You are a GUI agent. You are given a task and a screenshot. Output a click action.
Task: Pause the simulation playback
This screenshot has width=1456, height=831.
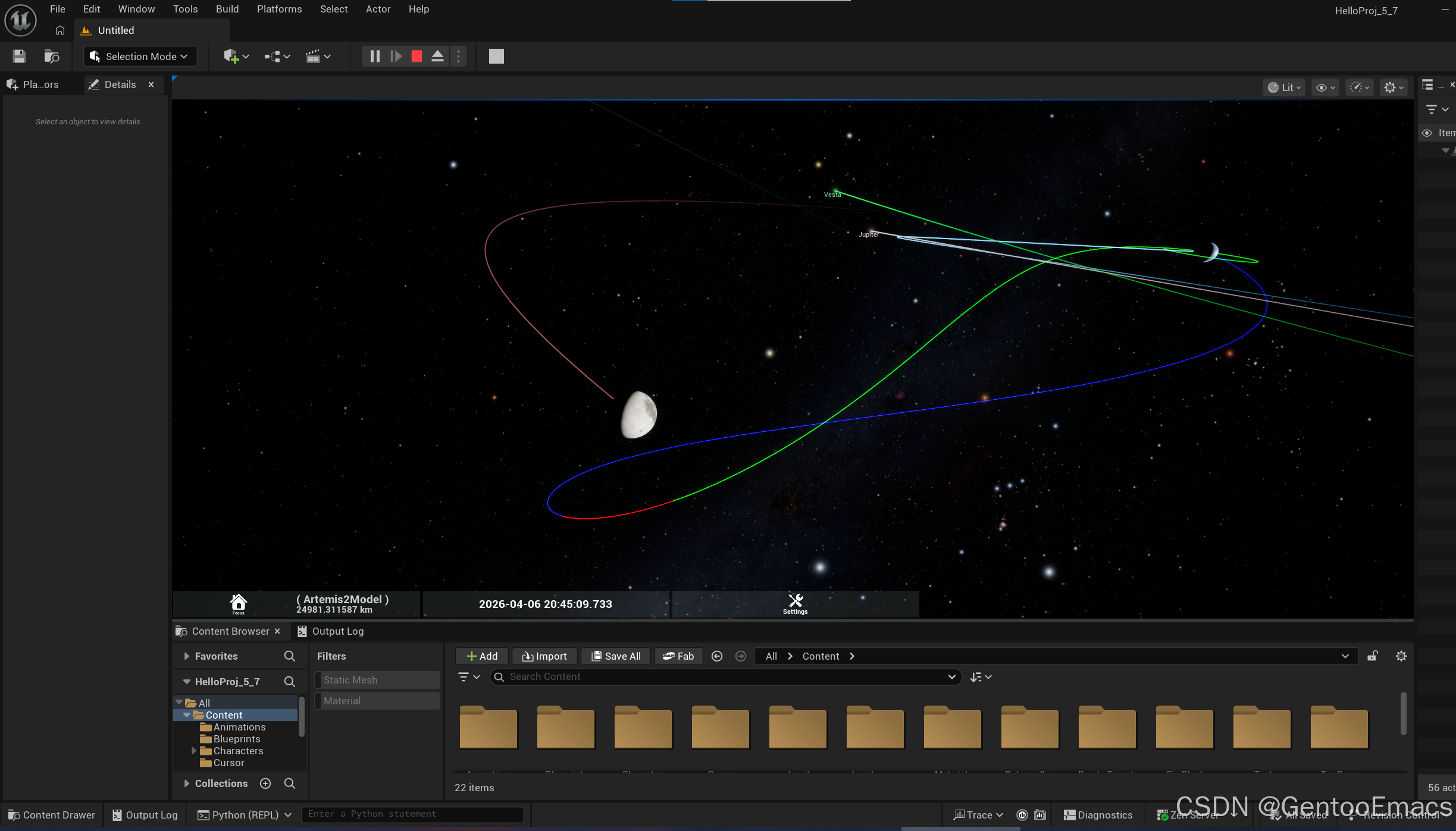(375, 57)
